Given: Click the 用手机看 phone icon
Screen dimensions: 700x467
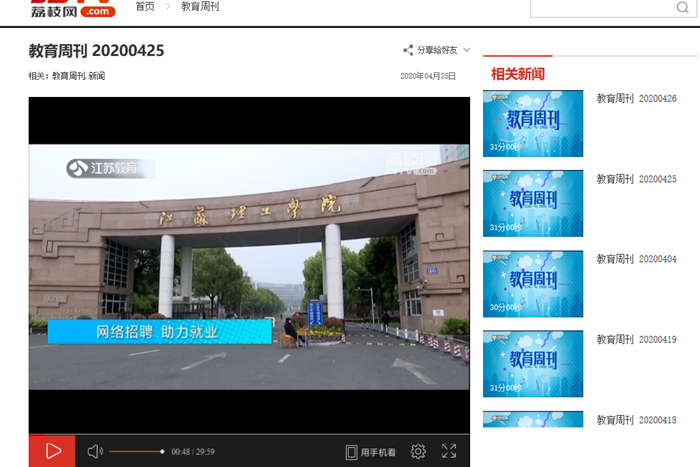Looking at the screenshot, I should (x=351, y=452).
